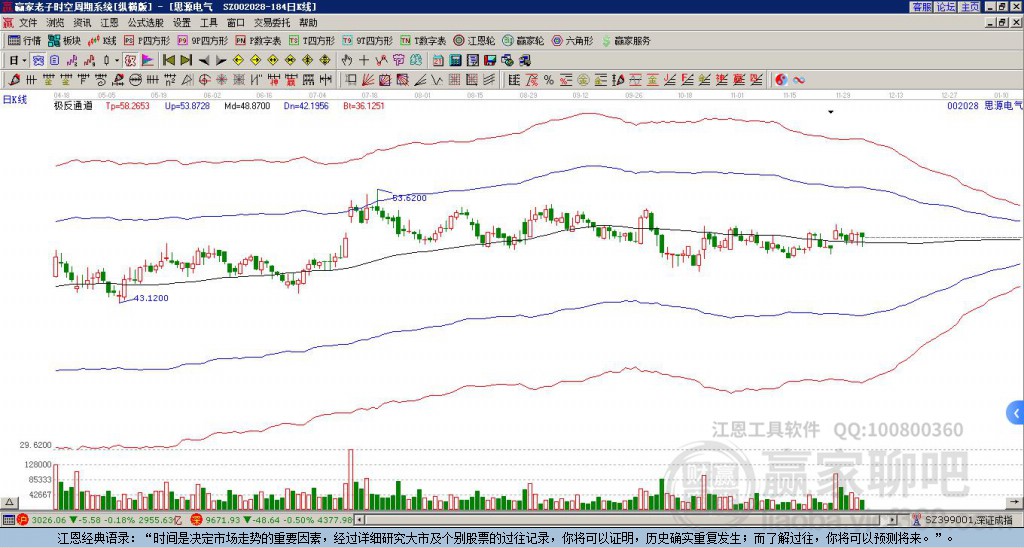Open the calendar icon
Viewport: 1024px width, 548px height.
pos(438,61)
